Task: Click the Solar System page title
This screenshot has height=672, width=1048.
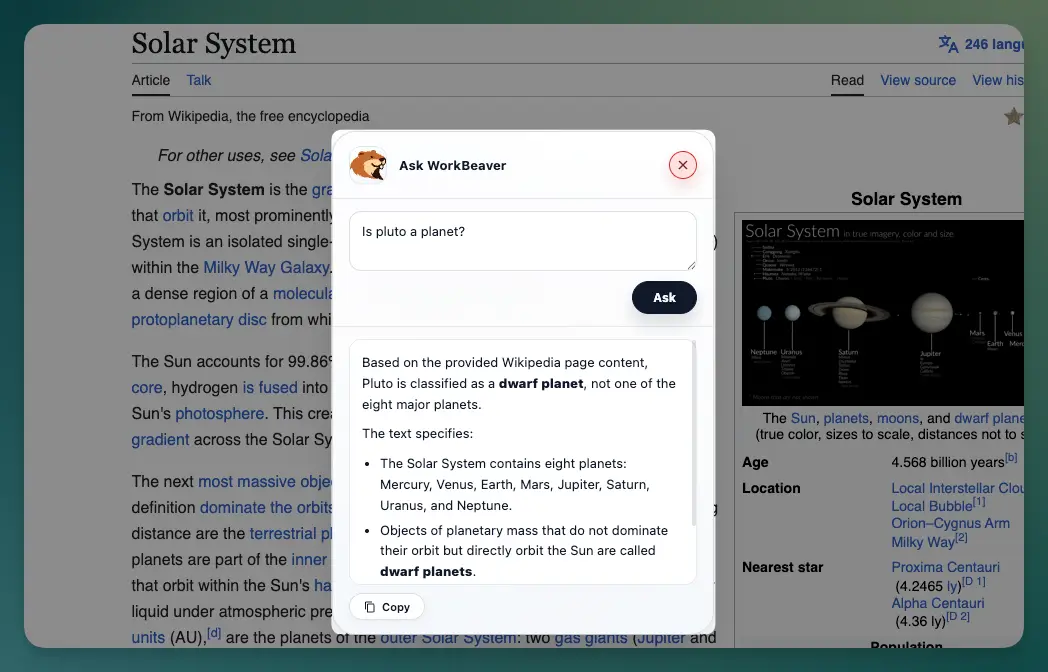Action: pos(214,43)
